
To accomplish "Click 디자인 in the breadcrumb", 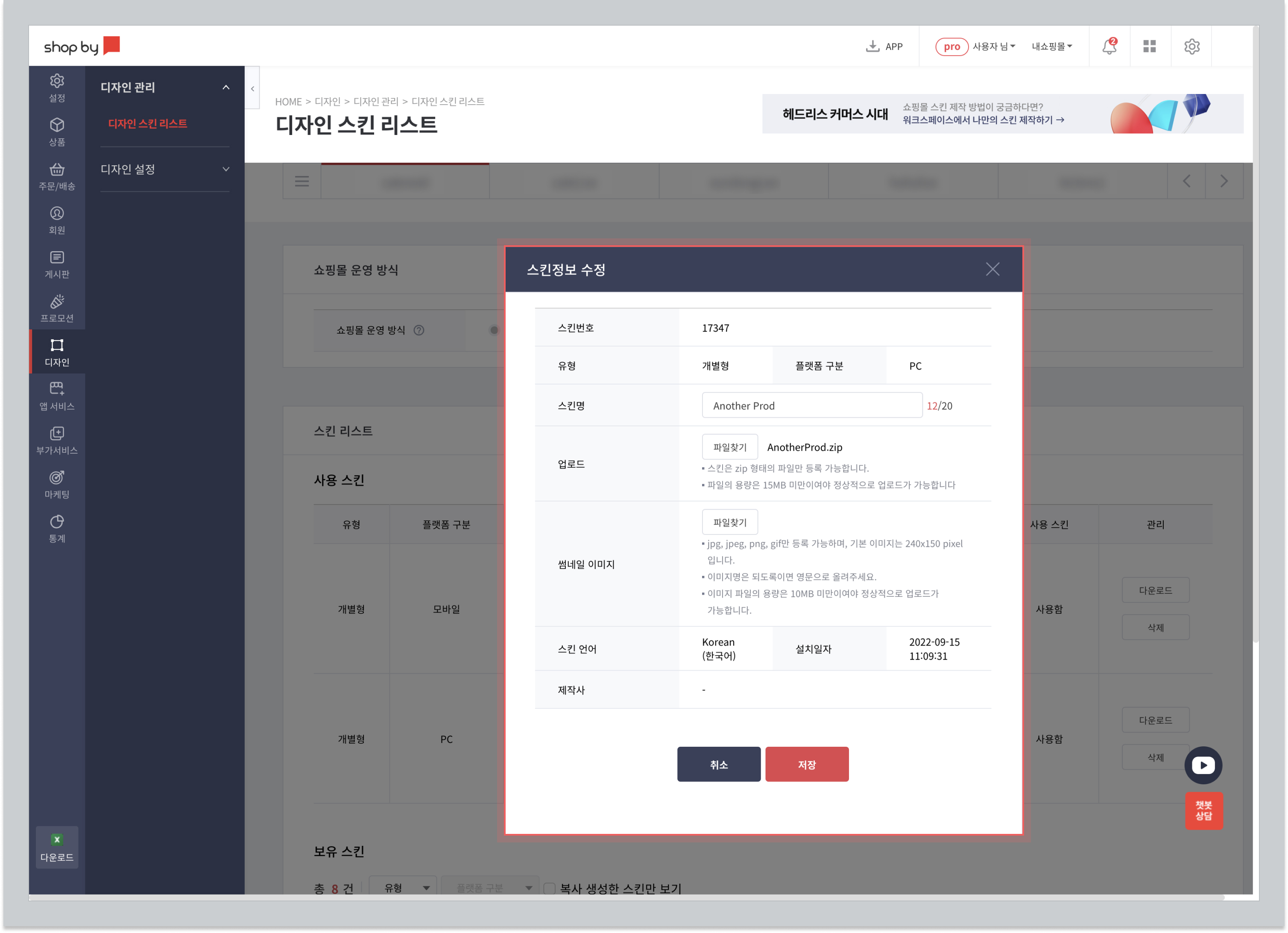I will [327, 101].
